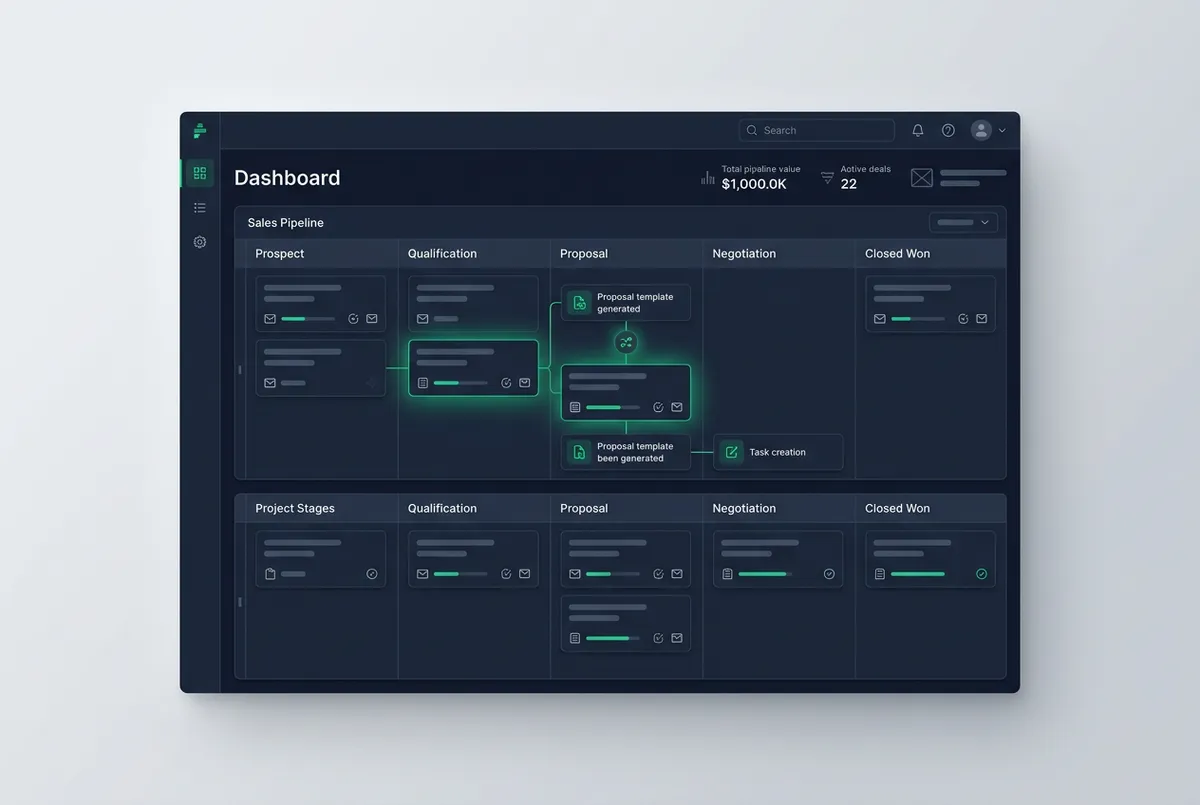Image resolution: width=1200 pixels, height=805 pixels.
Task: Toggle check circle on glowing Proposal card
Action: (x=658, y=407)
